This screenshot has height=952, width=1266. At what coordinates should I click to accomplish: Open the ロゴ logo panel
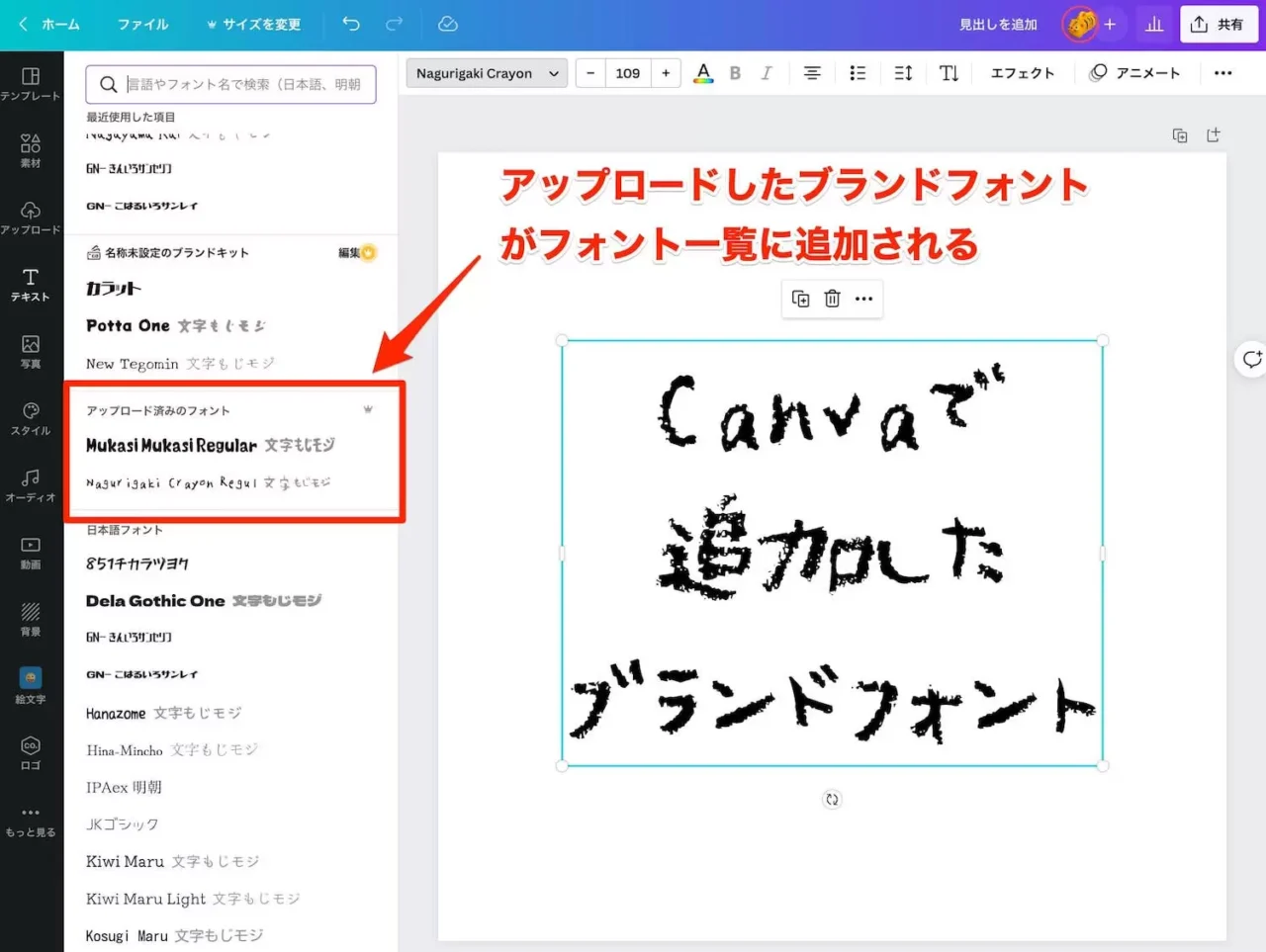coord(31,753)
